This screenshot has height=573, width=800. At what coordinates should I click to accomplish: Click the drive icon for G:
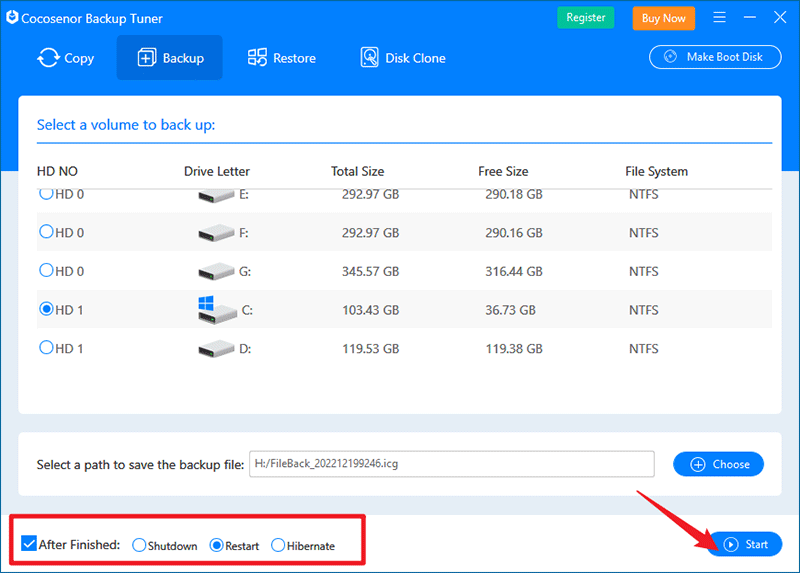[216, 271]
